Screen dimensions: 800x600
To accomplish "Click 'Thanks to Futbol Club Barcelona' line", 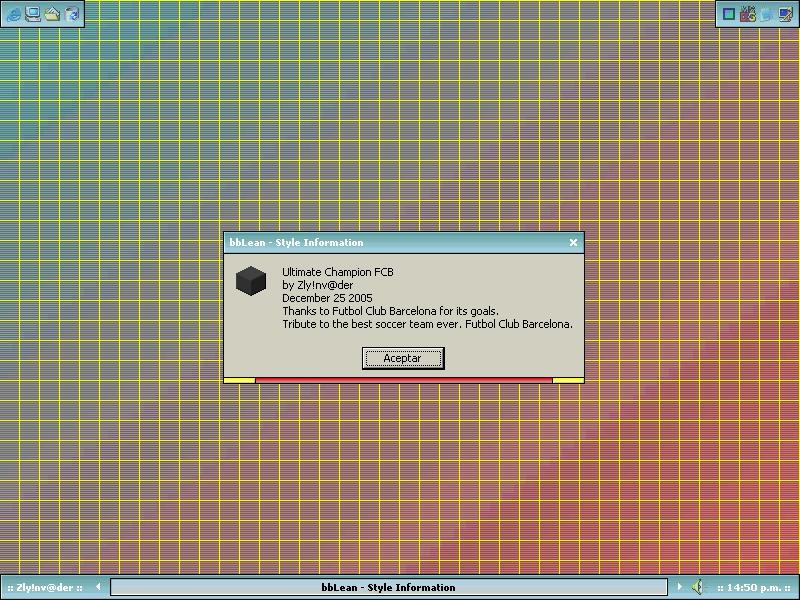I will click(390, 311).
